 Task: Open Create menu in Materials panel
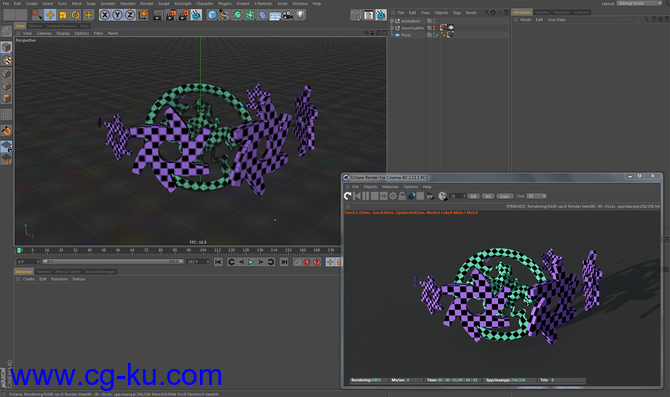29,279
